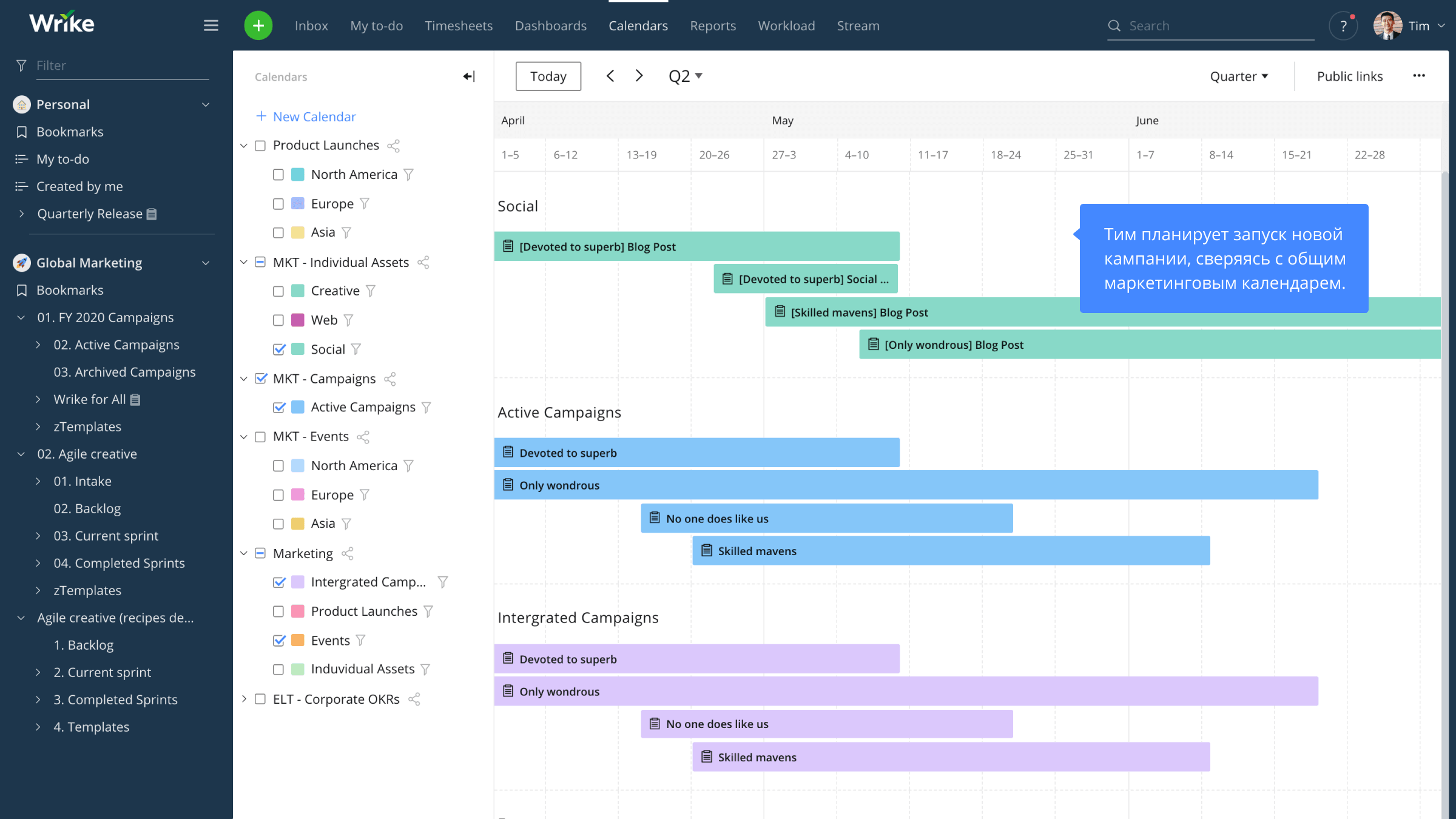Uncheck the Active Campaigns layer checkbox
This screenshot has width=1456, height=819.
click(279, 408)
